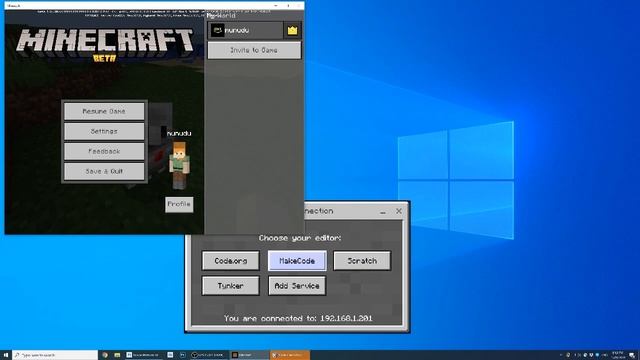Open File Explorer from the taskbar

[x=117, y=355]
